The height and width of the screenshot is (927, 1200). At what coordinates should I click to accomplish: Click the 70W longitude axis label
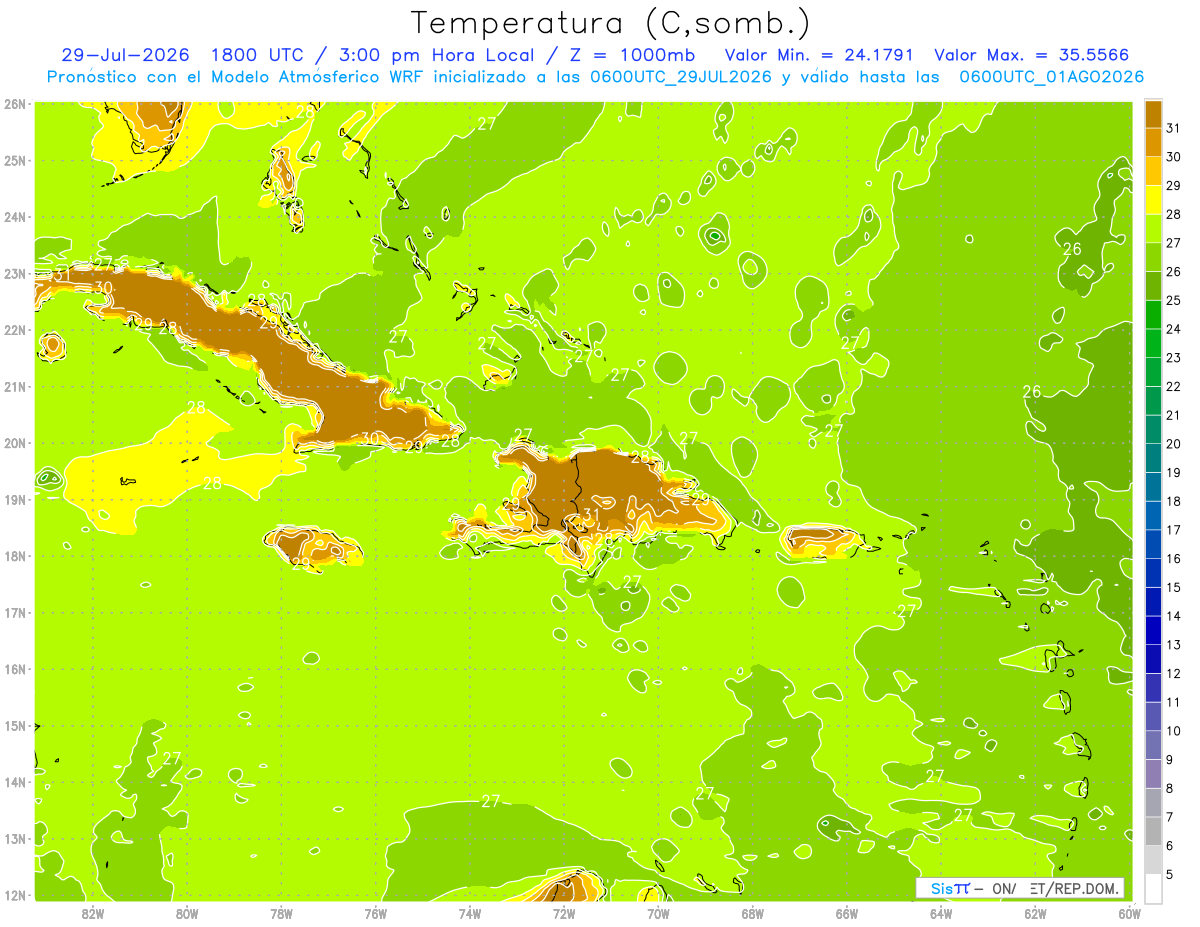658,913
